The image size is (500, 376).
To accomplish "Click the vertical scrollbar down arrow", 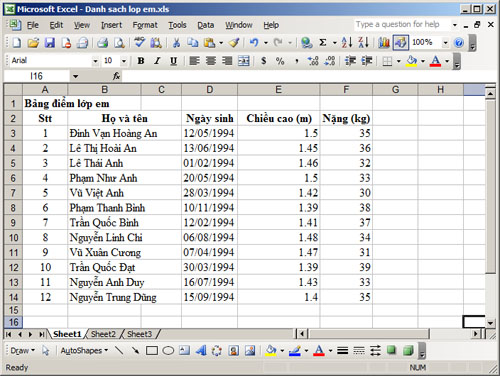I will 490,323.
